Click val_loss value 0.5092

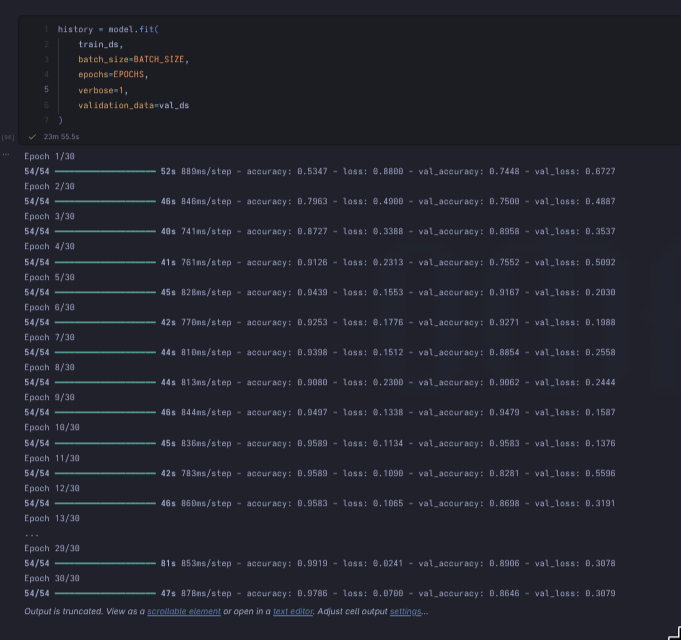pyautogui.click(x=600, y=262)
